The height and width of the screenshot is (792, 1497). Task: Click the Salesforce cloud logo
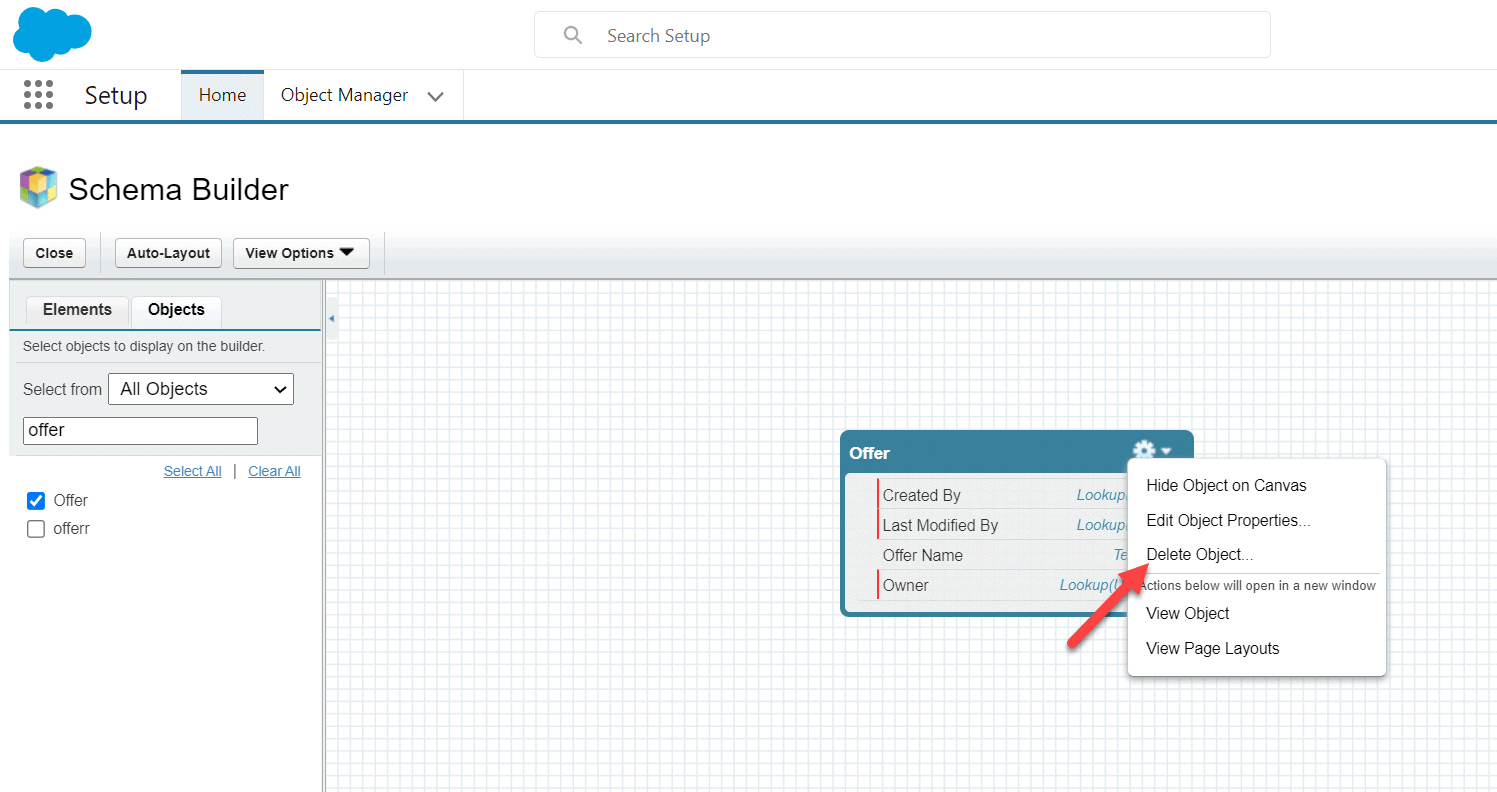pyautogui.click(x=51, y=34)
